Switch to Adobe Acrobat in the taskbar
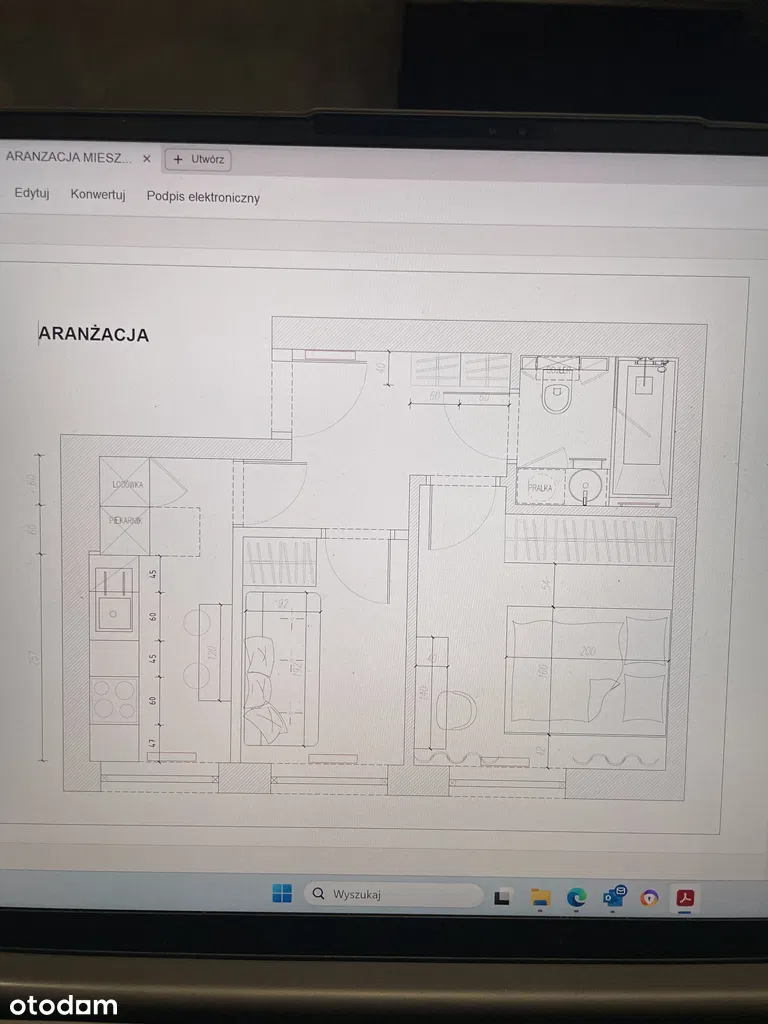The image size is (768, 1024). click(686, 898)
